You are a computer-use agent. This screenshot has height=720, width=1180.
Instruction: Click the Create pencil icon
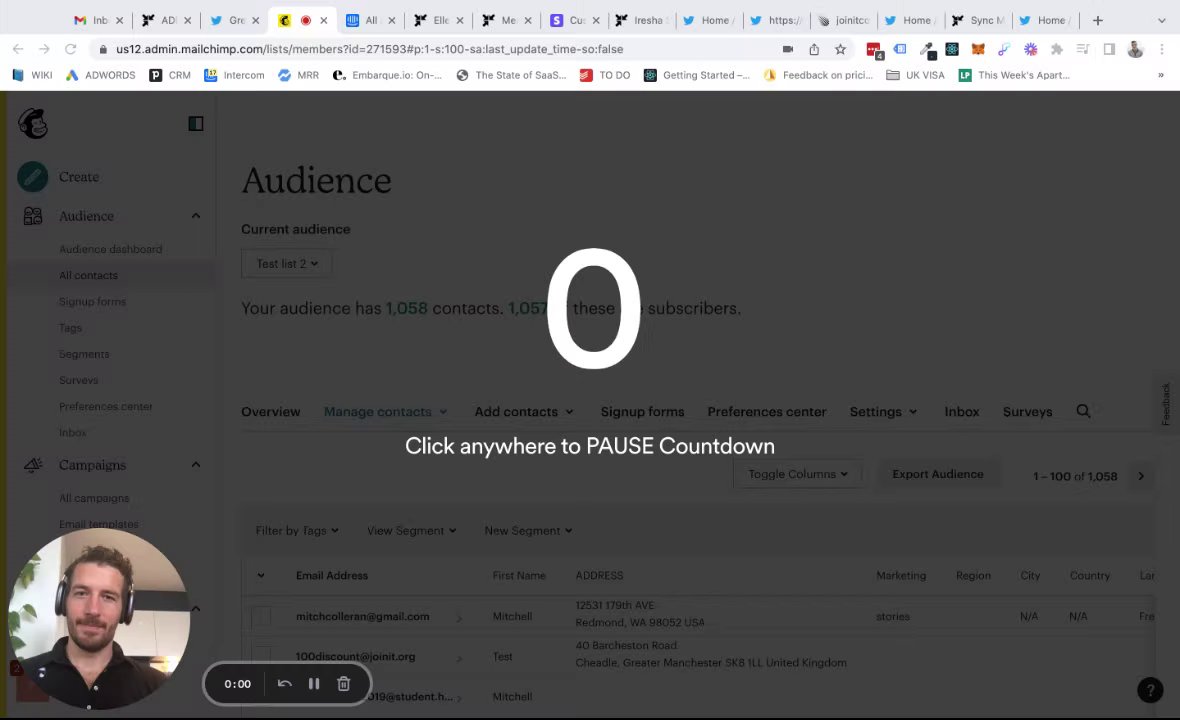coord(32,177)
